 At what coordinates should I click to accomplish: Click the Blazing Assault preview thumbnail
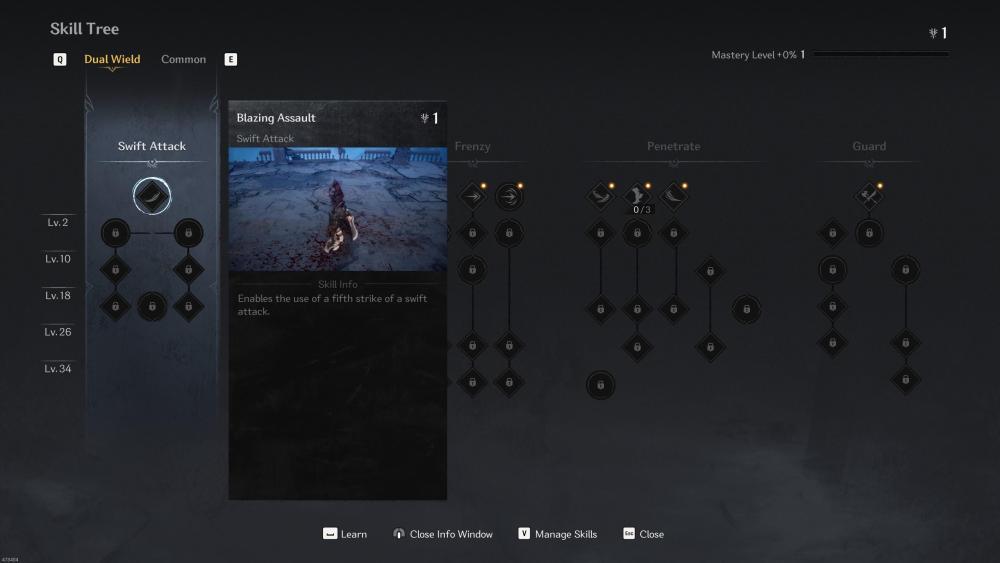pos(338,209)
